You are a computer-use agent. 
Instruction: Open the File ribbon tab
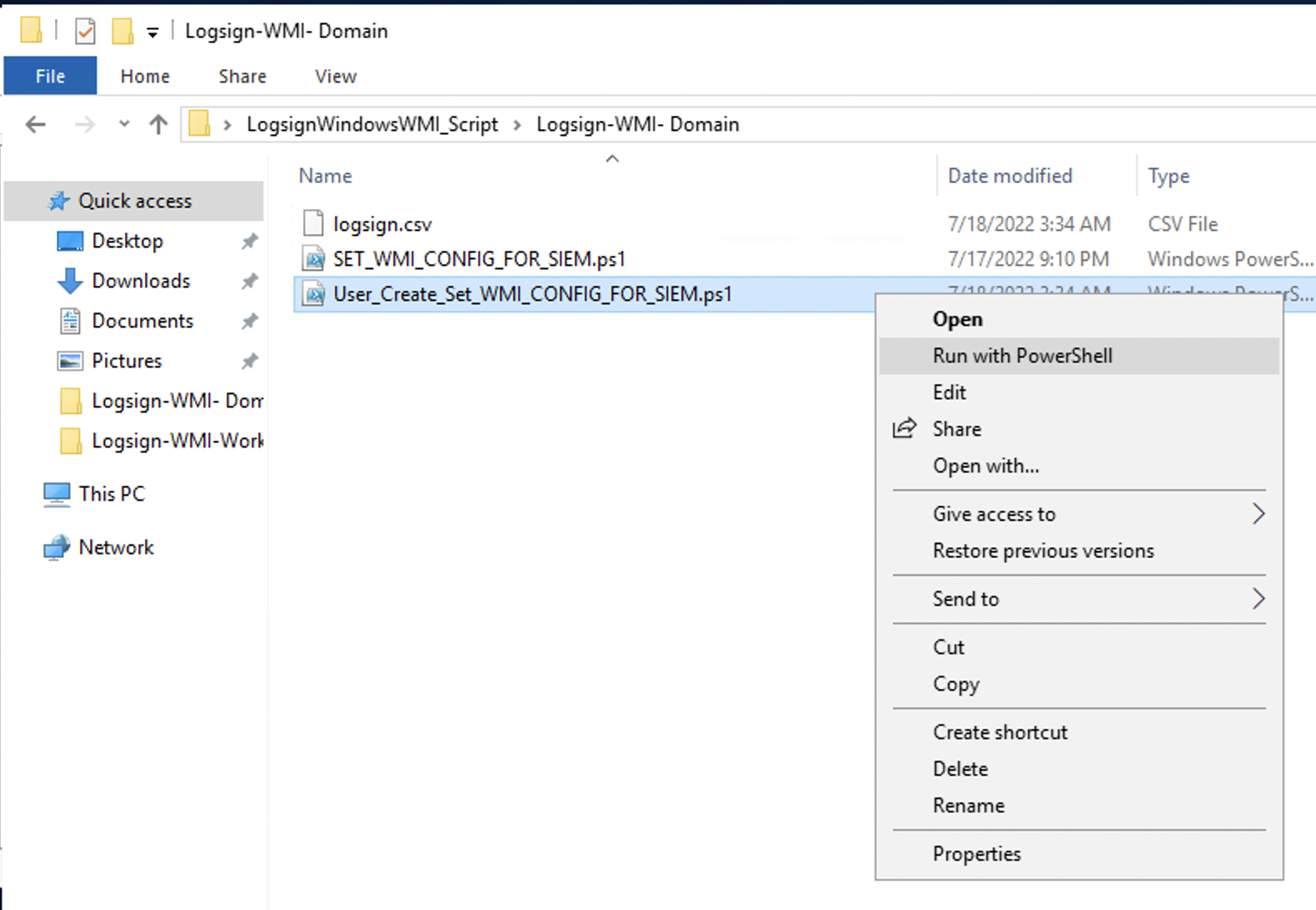click(x=50, y=76)
